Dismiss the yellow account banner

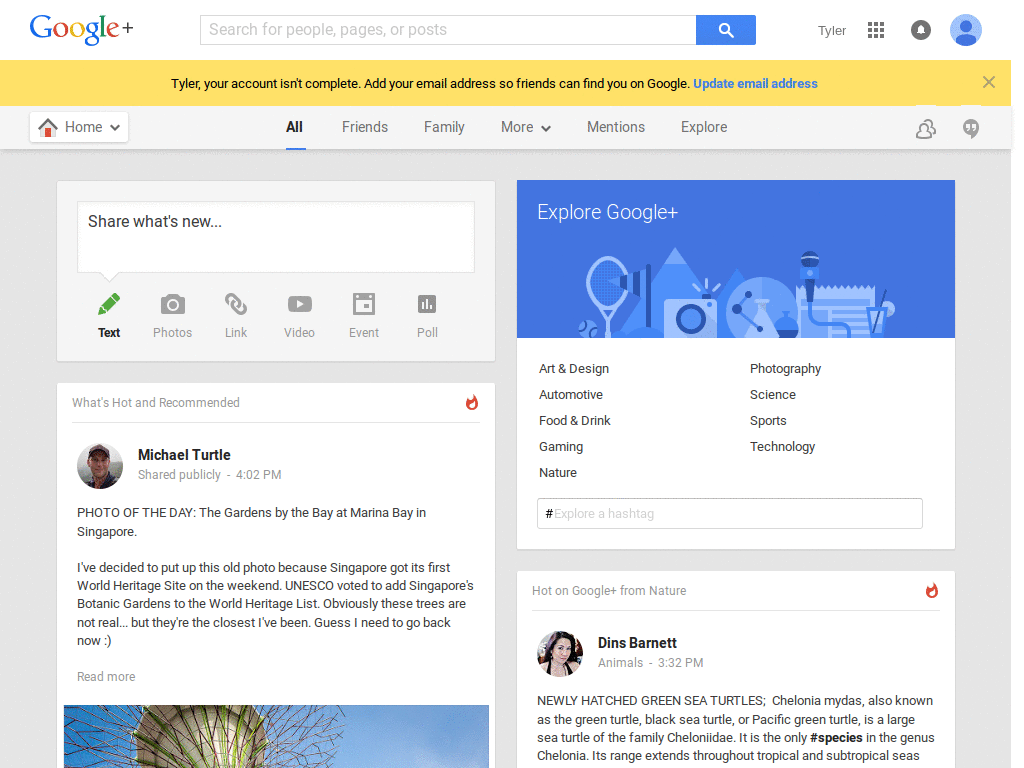coord(989,82)
